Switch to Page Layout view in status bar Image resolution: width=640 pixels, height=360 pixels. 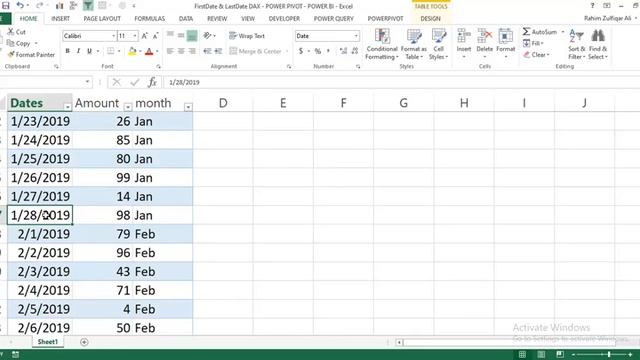point(541,354)
